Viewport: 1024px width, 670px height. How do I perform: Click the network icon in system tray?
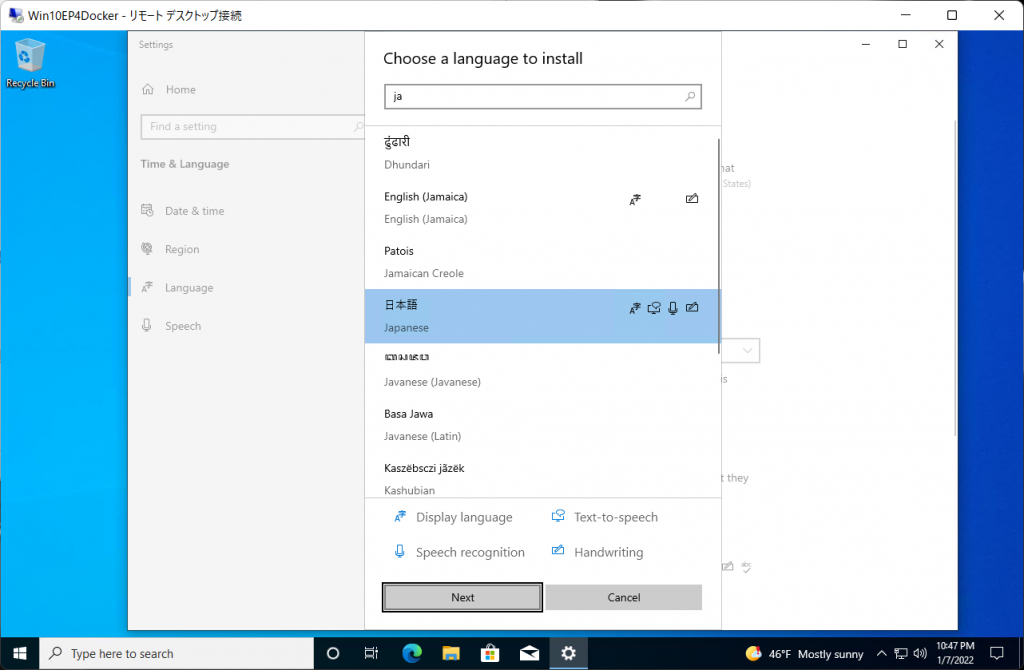point(901,654)
